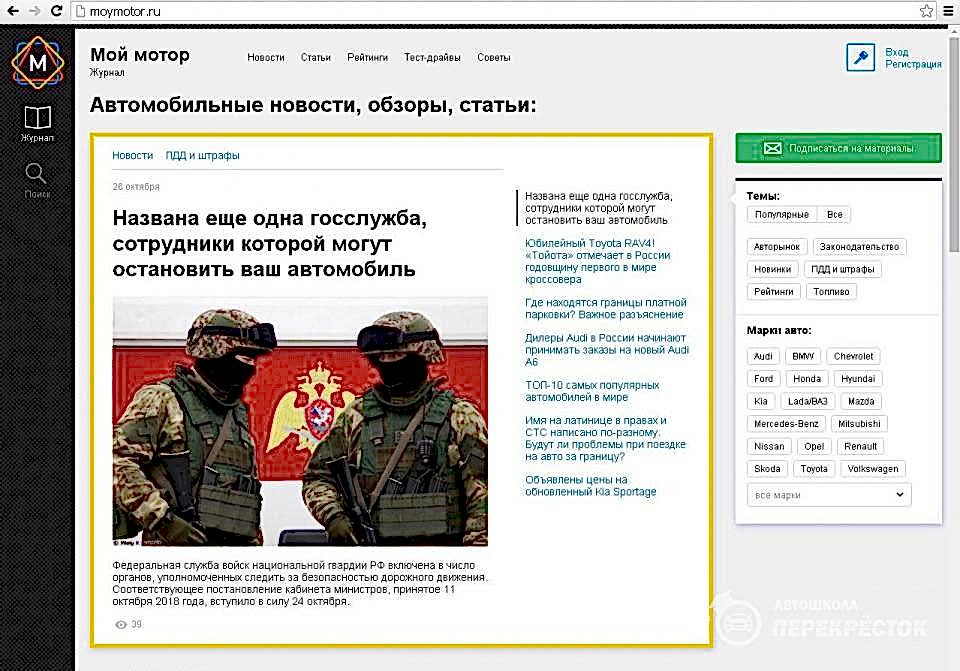Viewport: 960px width, 671px height.
Task: Open the Журнал book icon in sidebar
Action: tap(37, 118)
